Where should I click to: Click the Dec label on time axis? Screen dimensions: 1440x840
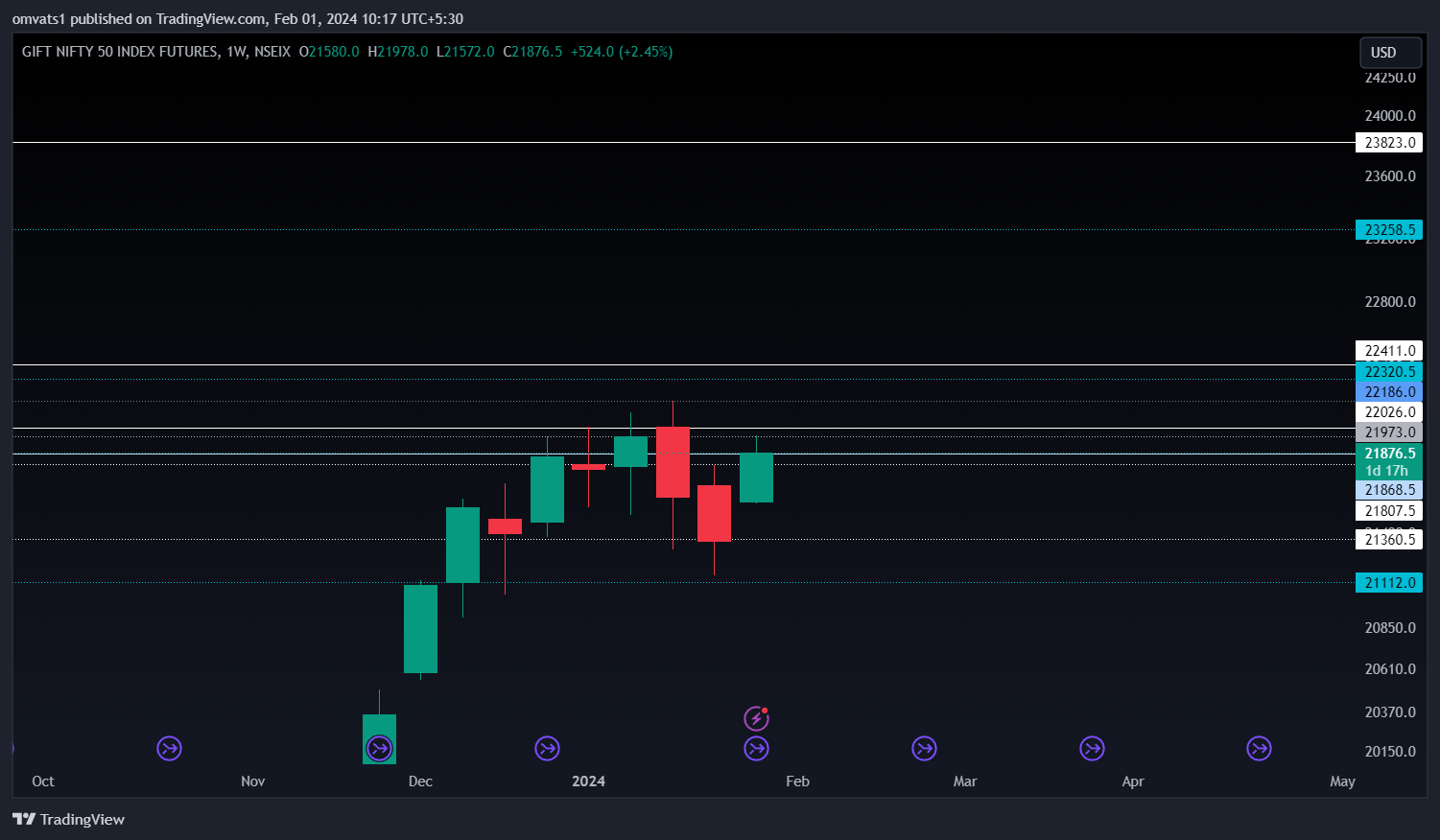420,782
